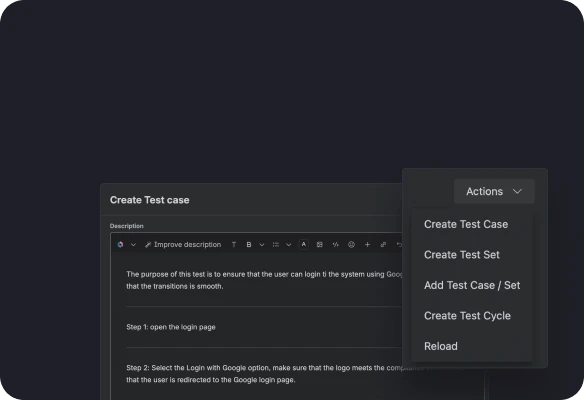
Task: Collapse the Actions dropdown
Action: 494,191
